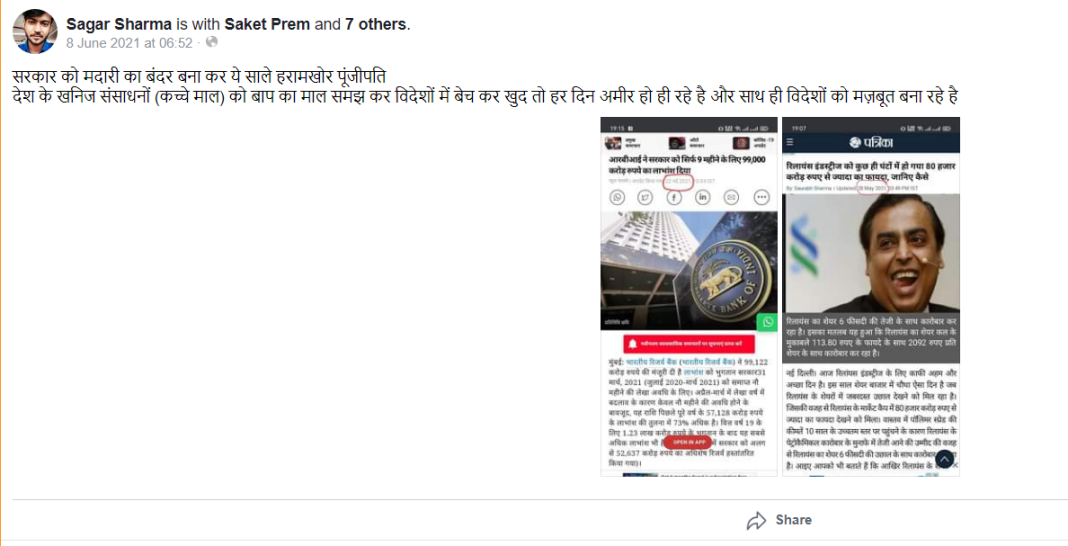Open Saket Prem tagged profile link

coord(268,25)
